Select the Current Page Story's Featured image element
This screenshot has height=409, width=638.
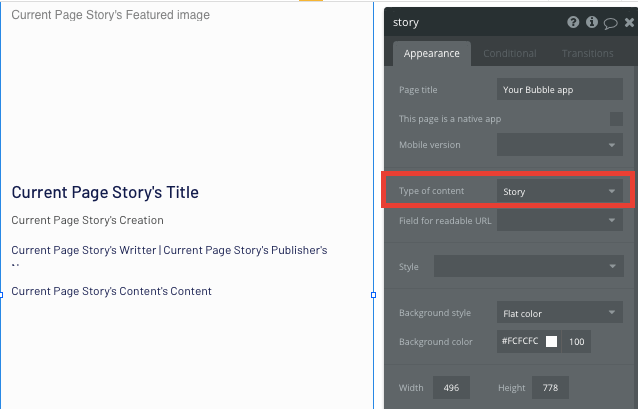tap(111, 15)
